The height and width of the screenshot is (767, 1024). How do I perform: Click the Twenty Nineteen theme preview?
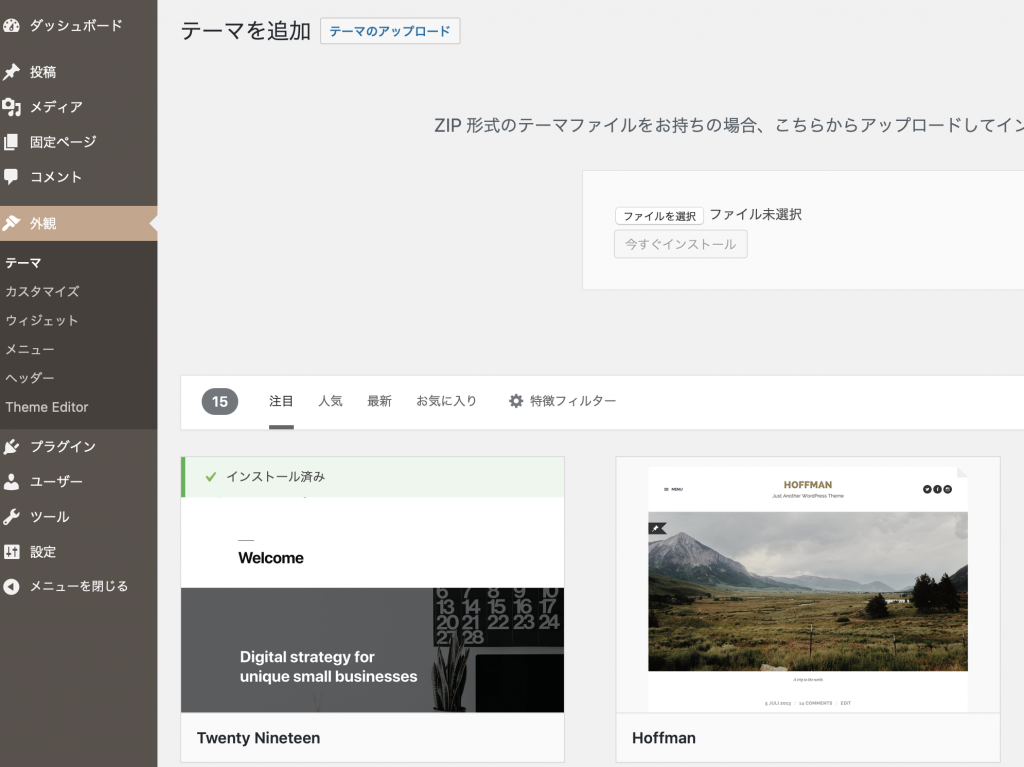tap(372, 604)
